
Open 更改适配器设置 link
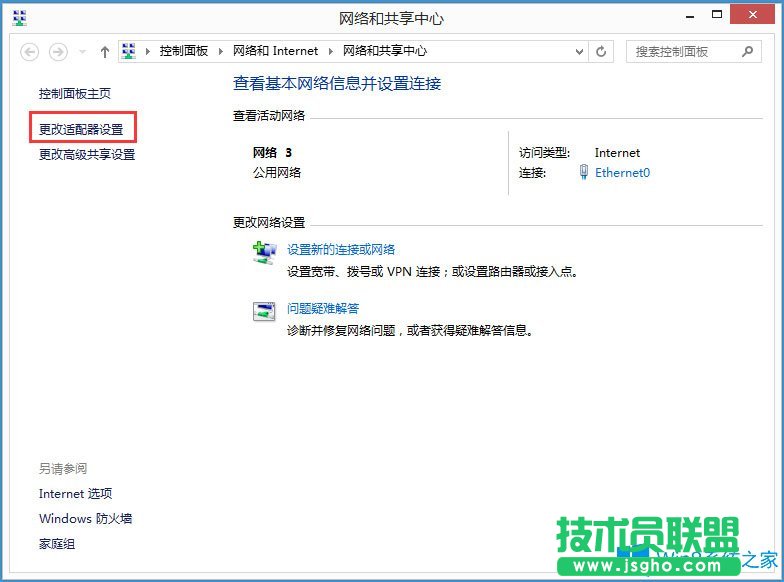pyautogui.click(x=82, y=130)
